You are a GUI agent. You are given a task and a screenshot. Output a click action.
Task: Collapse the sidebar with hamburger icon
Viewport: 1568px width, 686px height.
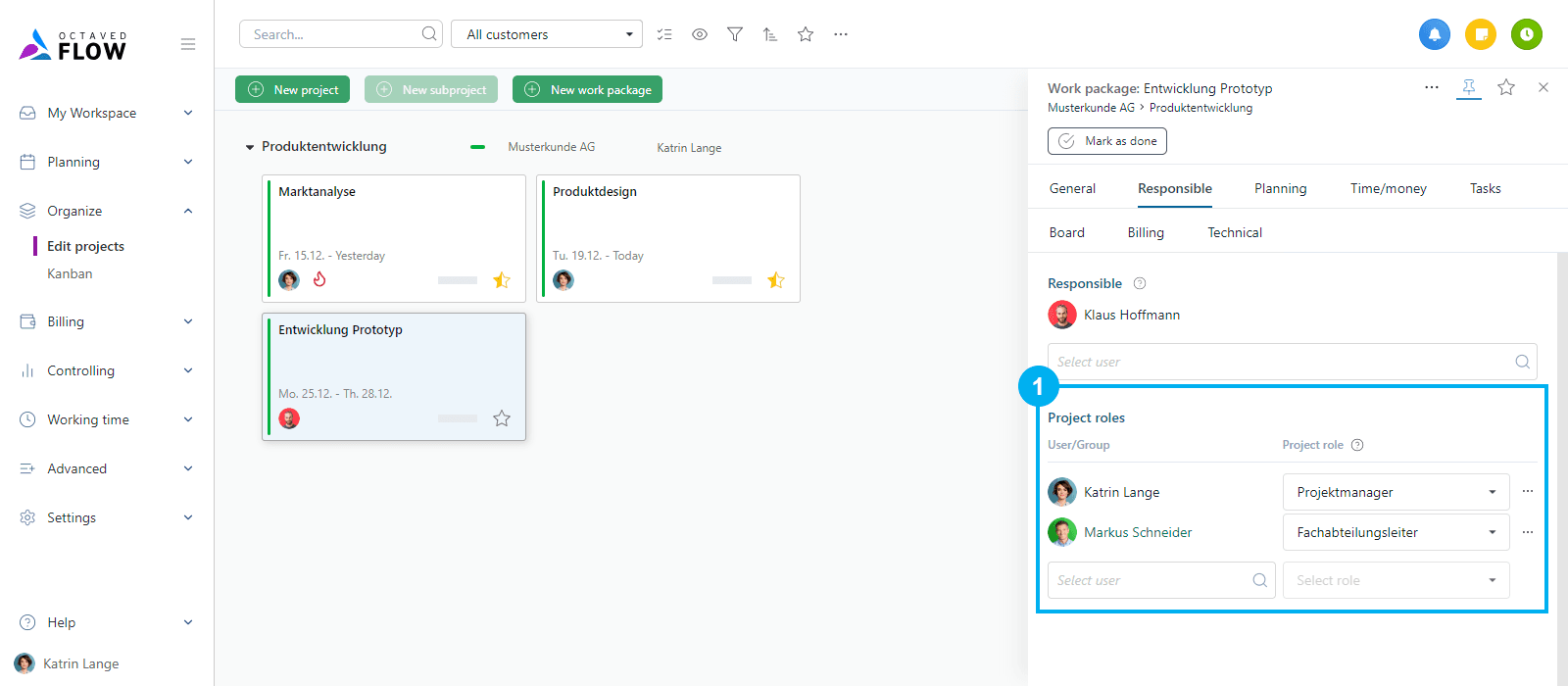pyautogui.click(x=188, y=44)
